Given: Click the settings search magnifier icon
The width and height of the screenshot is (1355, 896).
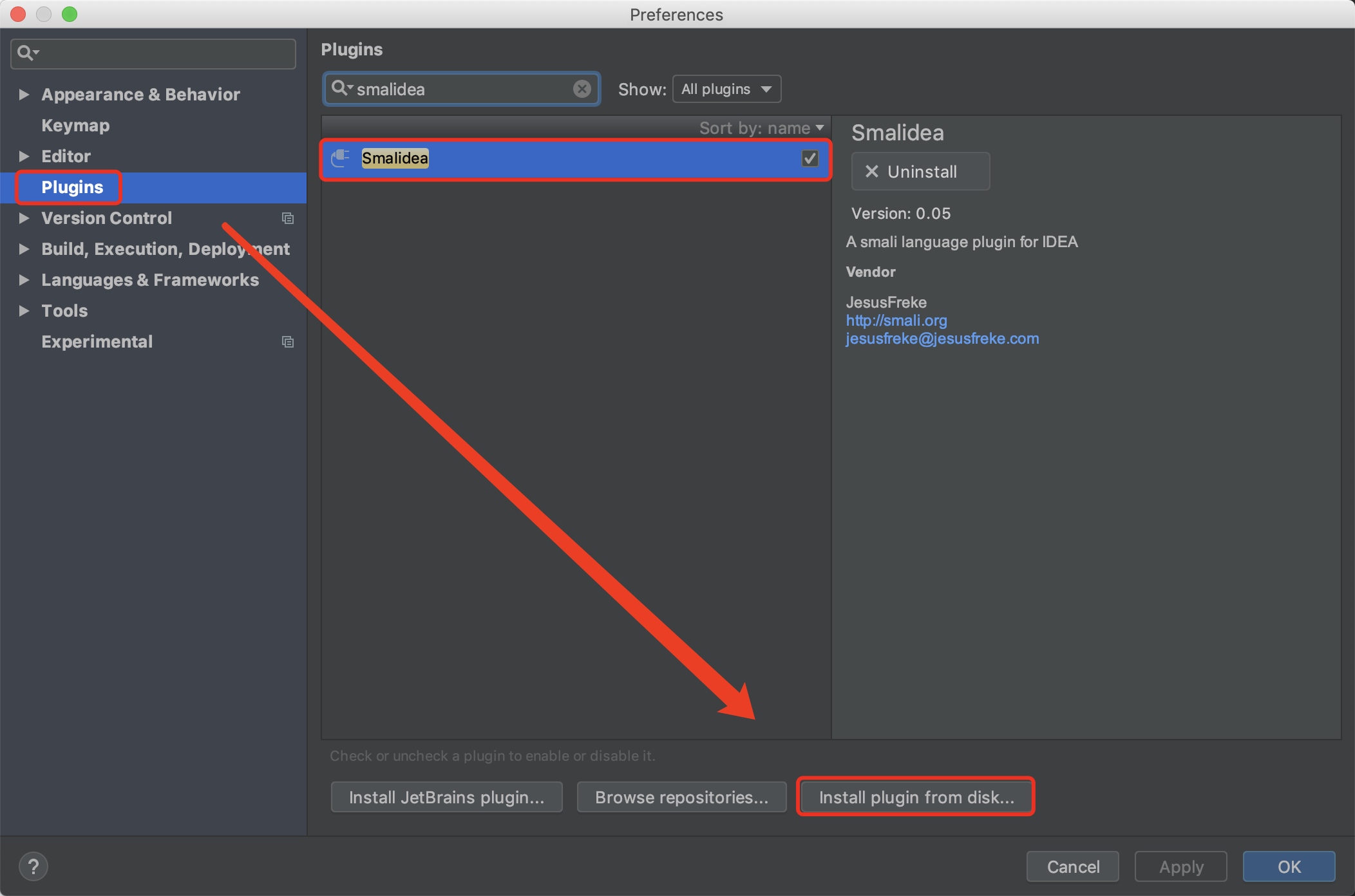Looking at the screenshot, I should coord(28,53).
